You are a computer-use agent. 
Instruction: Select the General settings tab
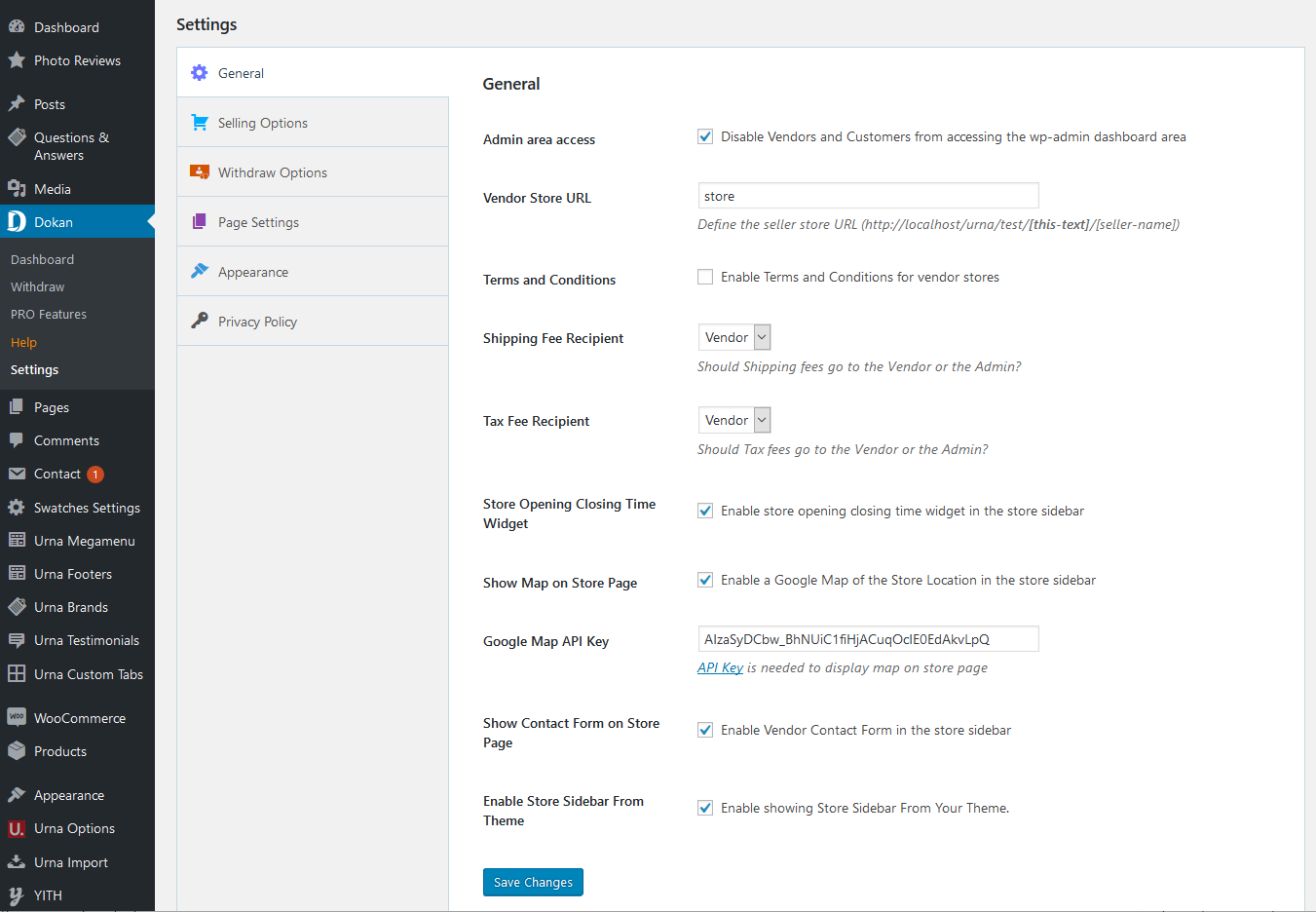(x=313, y=73)
